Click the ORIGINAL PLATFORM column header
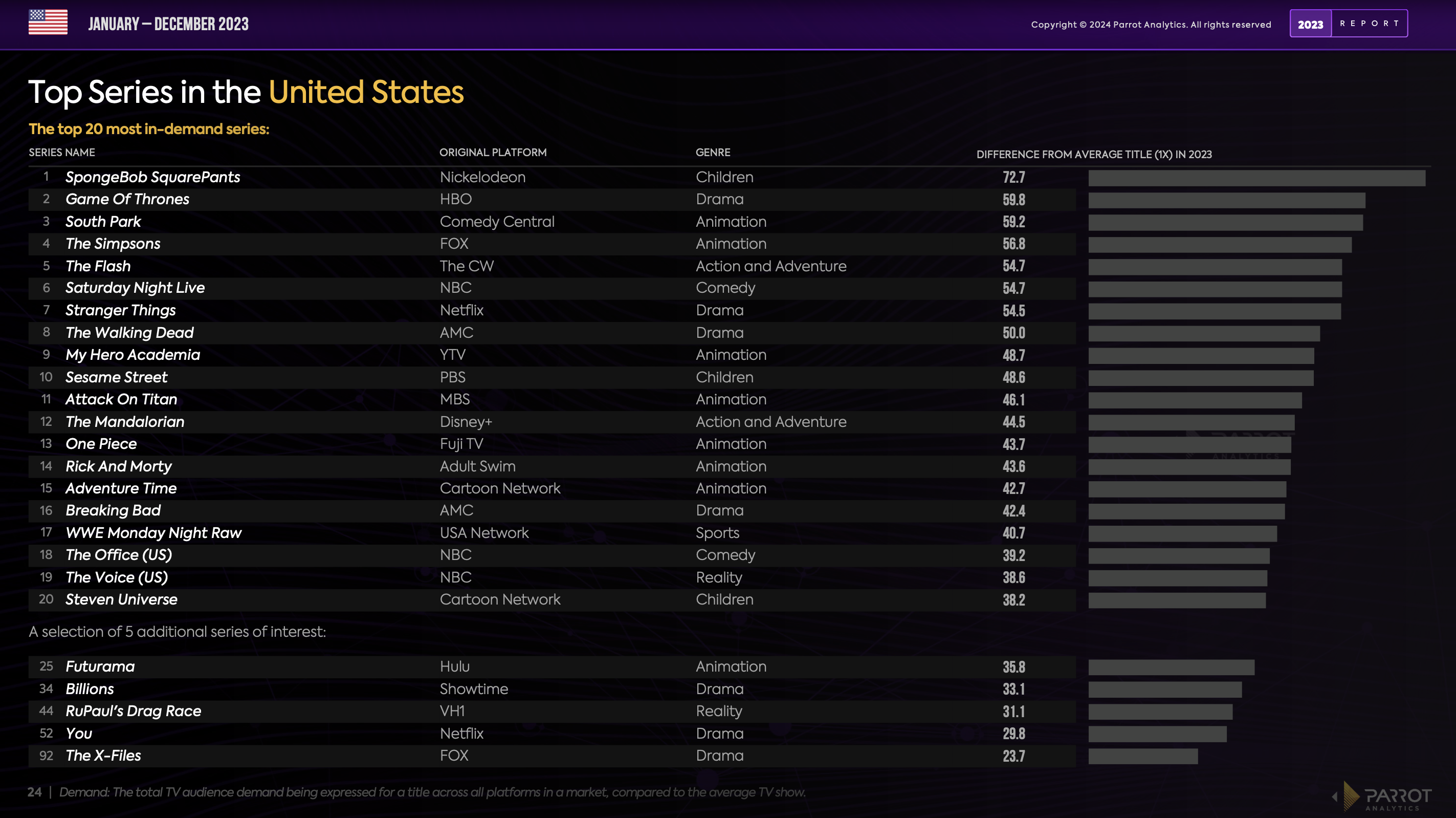 pyautogui.click(x=493, y=152)
